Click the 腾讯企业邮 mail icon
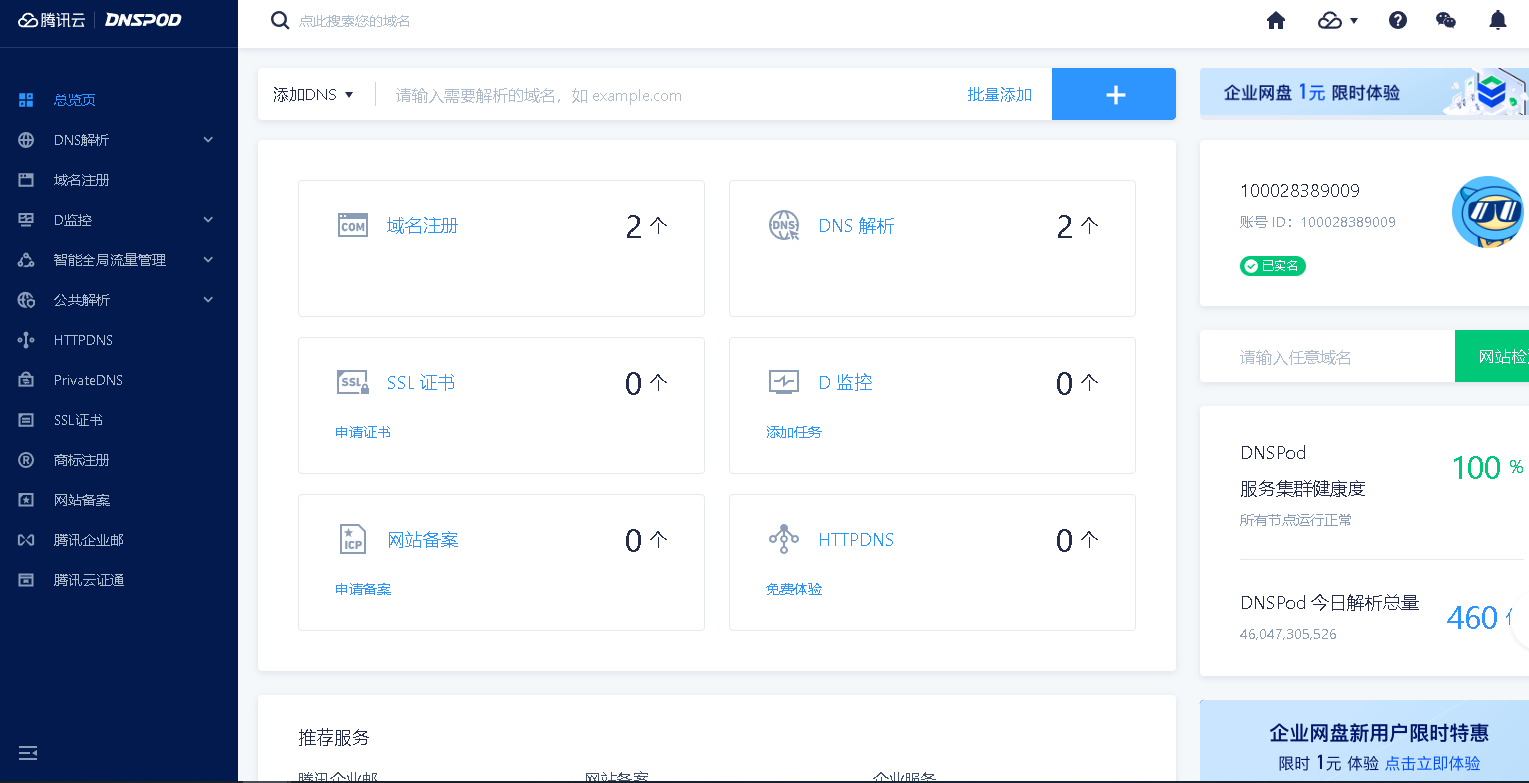 tap(26, 540)
